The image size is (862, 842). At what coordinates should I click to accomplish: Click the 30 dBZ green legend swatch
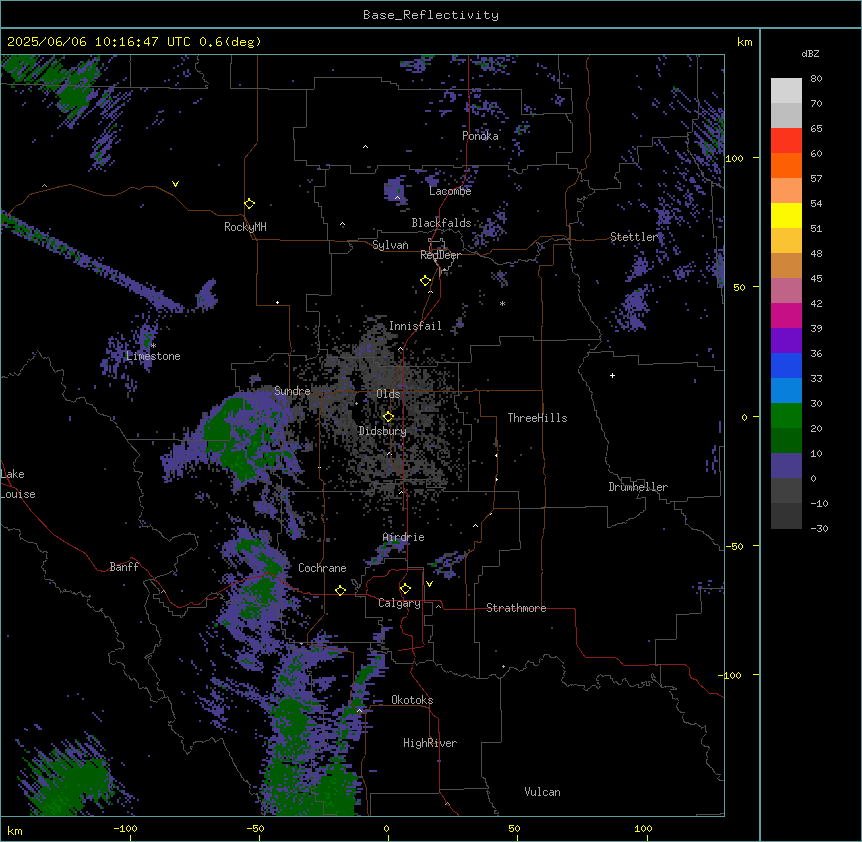click(786, 416)
